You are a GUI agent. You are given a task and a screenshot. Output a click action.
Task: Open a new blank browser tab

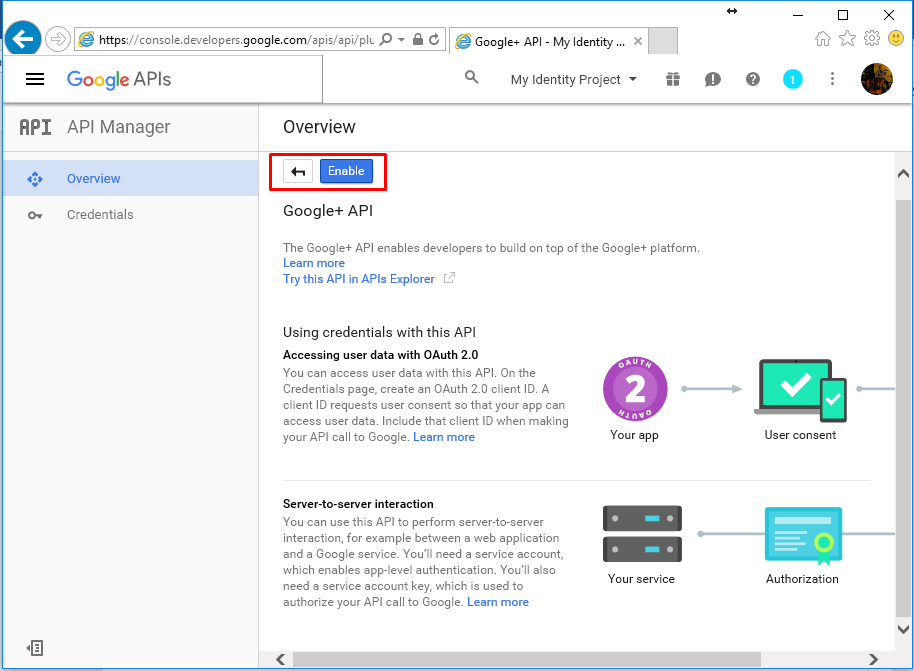pyautogui.click(x=663, y=41)
